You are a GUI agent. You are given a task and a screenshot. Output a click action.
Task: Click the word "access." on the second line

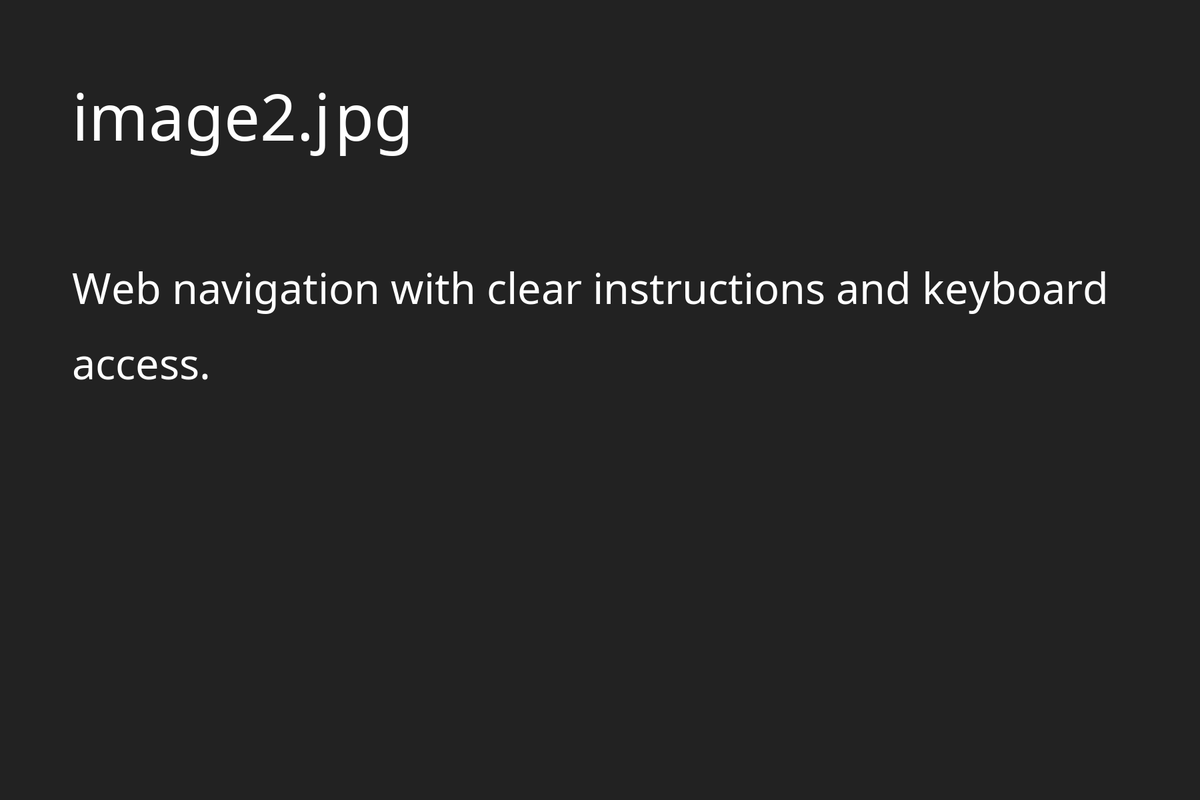[141, 365]
